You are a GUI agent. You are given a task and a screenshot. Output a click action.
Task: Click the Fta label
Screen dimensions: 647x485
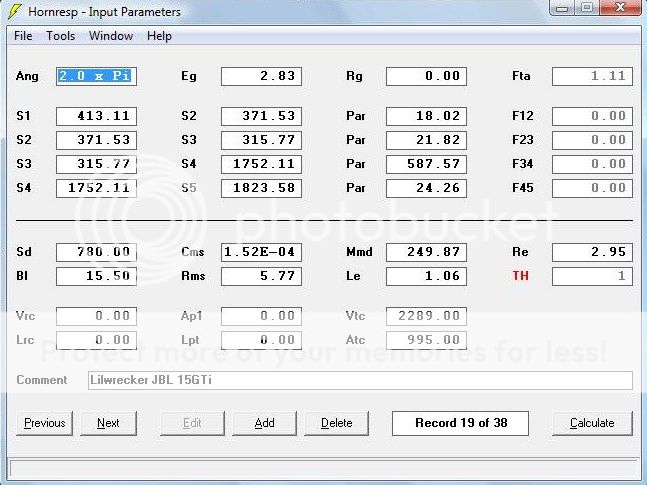point(521,76)
